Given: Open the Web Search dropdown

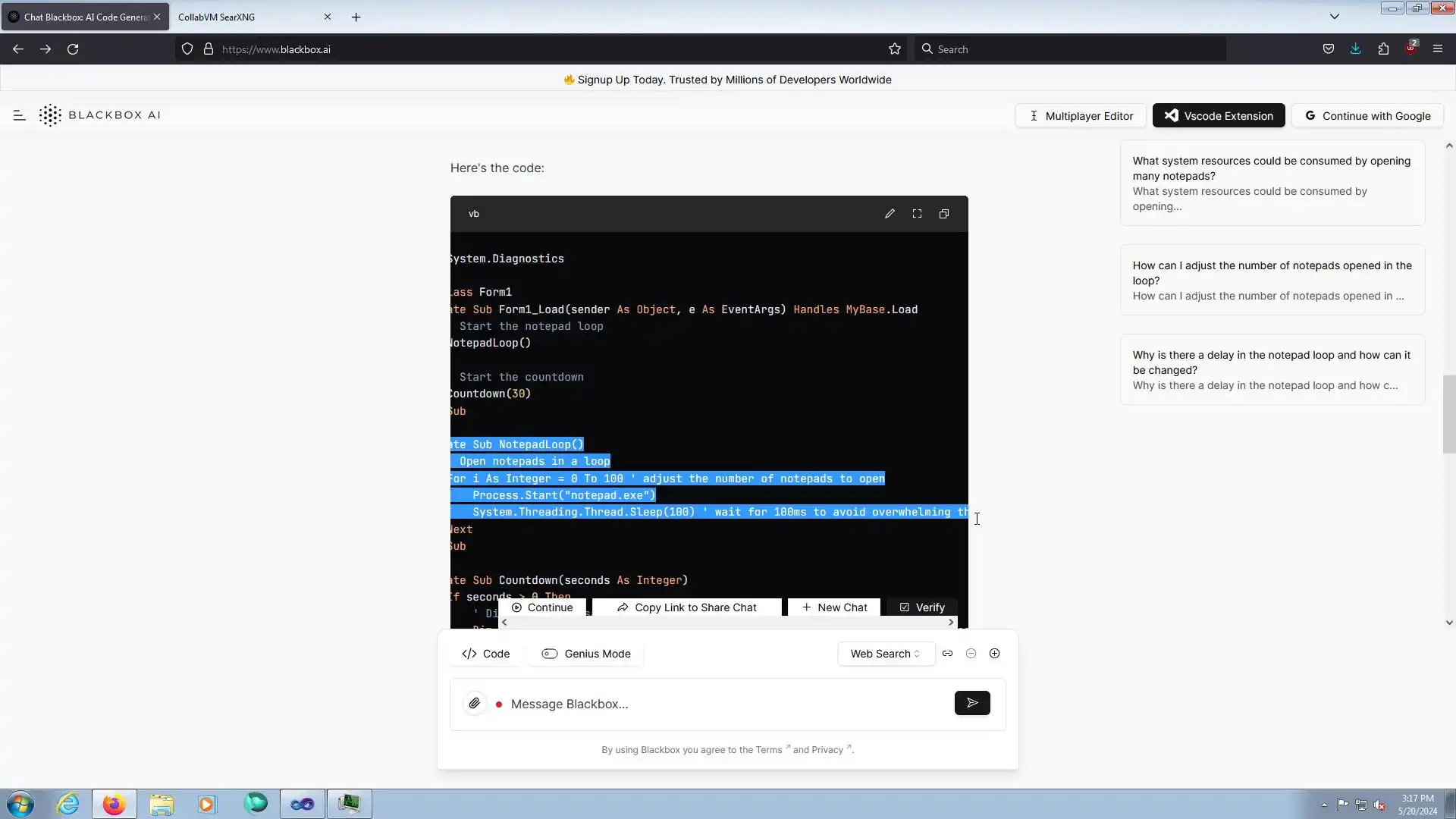Looking at the screenshot, I should pos(885,654).
